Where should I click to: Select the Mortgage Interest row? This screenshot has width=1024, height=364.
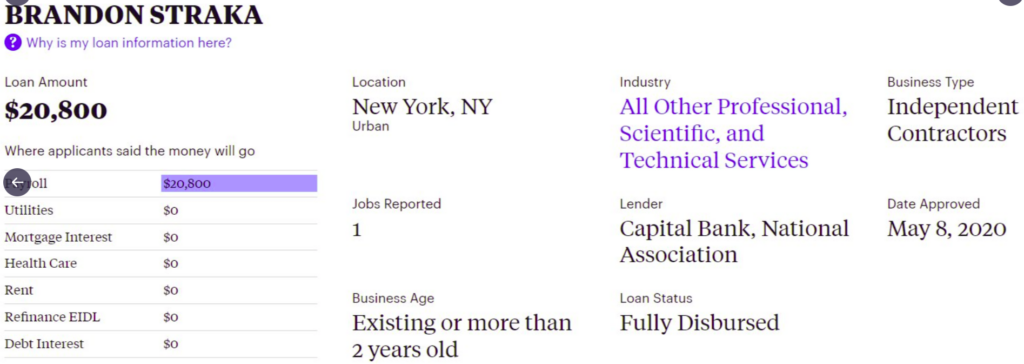(x=161, y=237)
